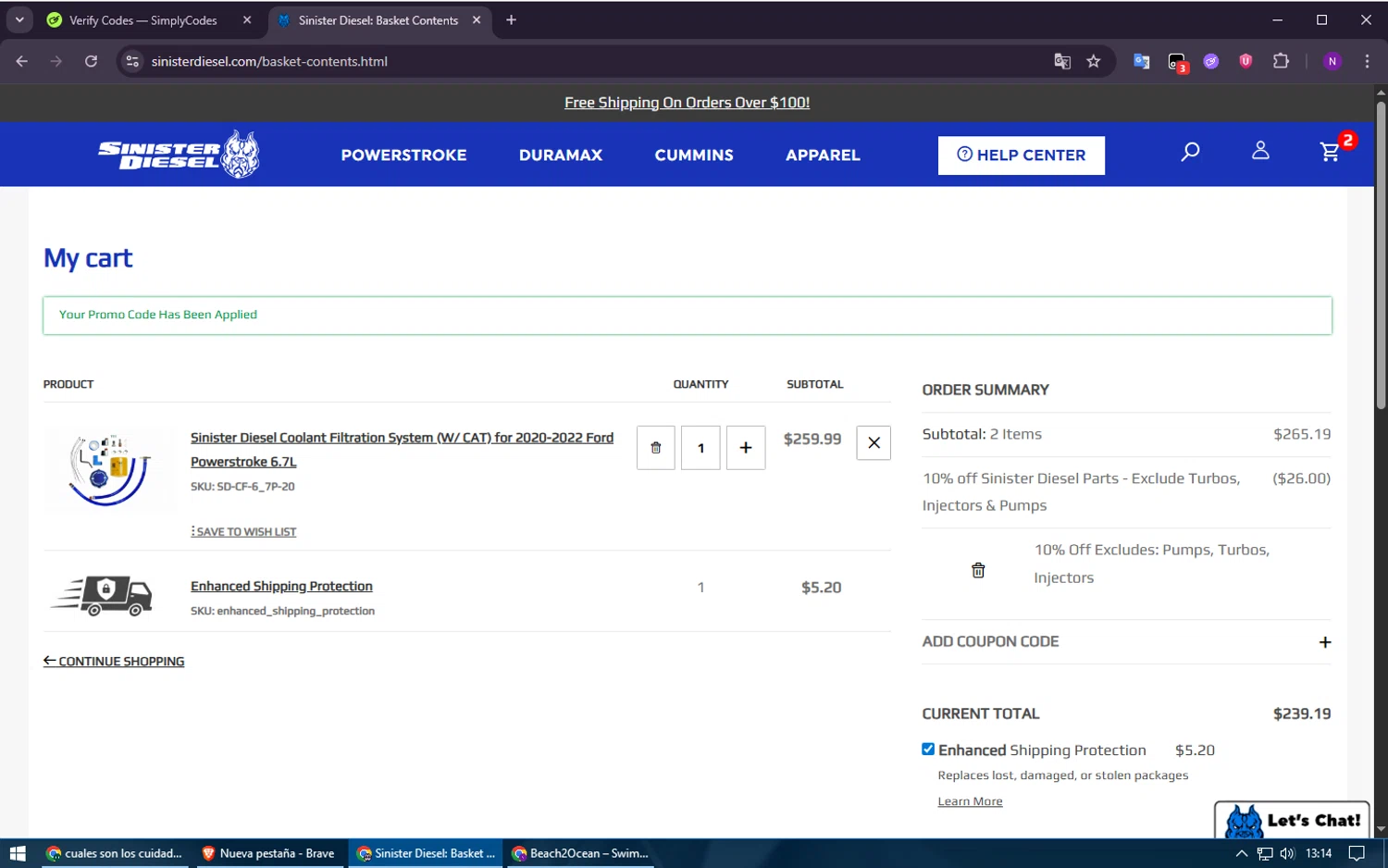1388x868 pixels.
Task: Switch to Nueva pestaña Brave taskbar window
Action: click(x=268, y=853)
